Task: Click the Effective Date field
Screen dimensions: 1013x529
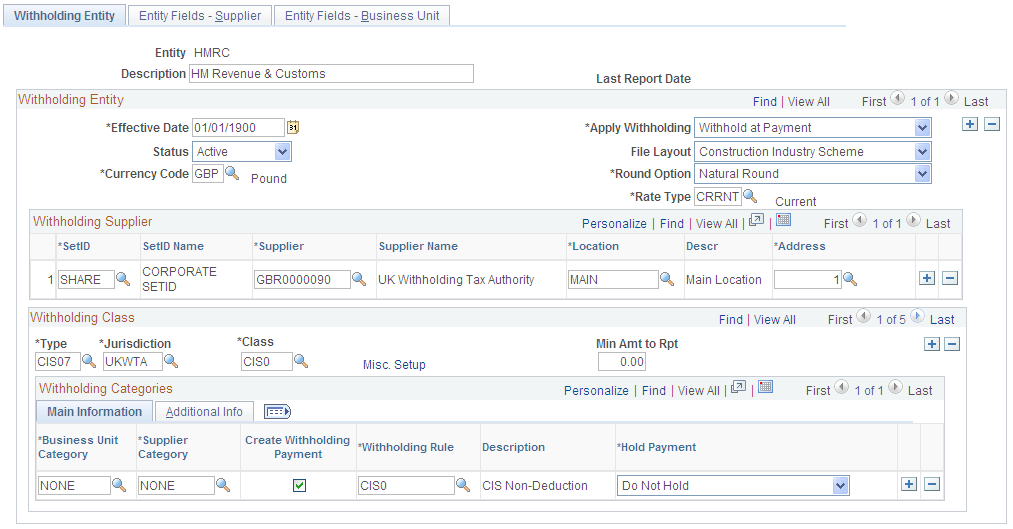Action: pyautogui.click(x=238, y=127)
